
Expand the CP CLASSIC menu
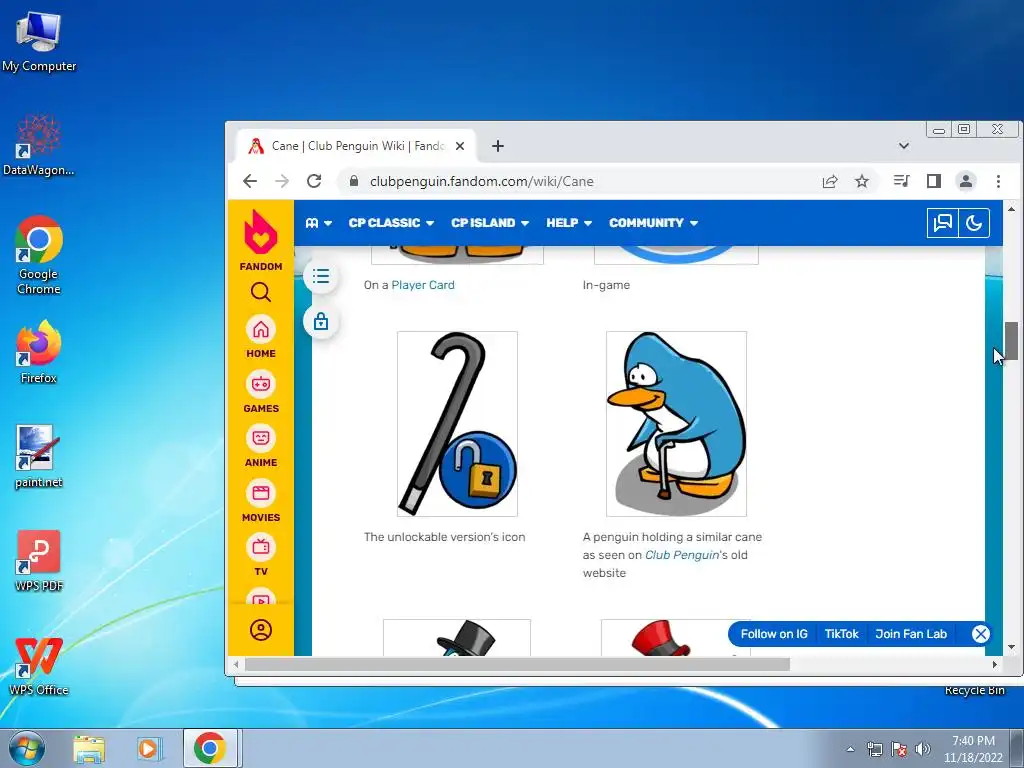click(x=391, y=223)
